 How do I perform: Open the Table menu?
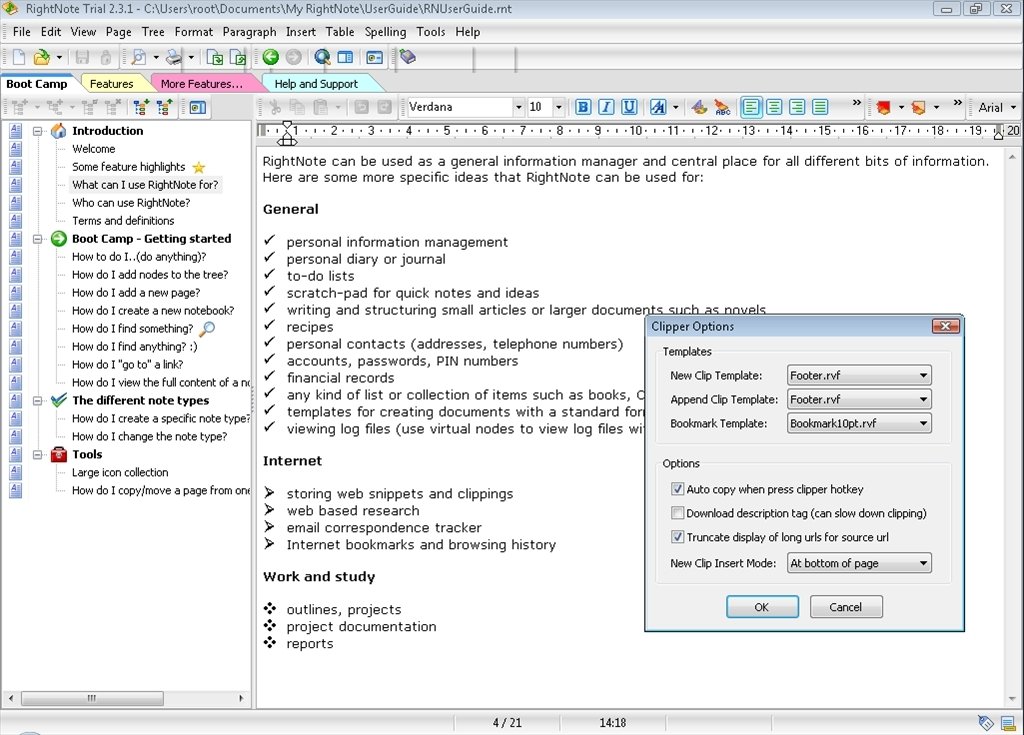coord(340,31)
